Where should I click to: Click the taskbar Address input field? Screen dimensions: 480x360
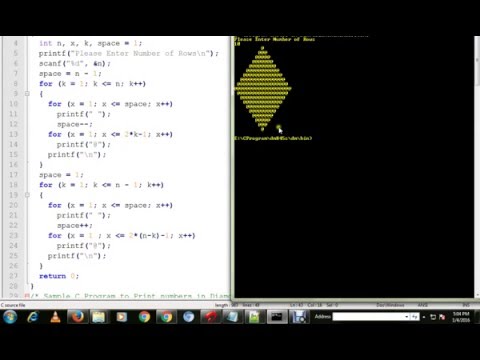point(368,317)
